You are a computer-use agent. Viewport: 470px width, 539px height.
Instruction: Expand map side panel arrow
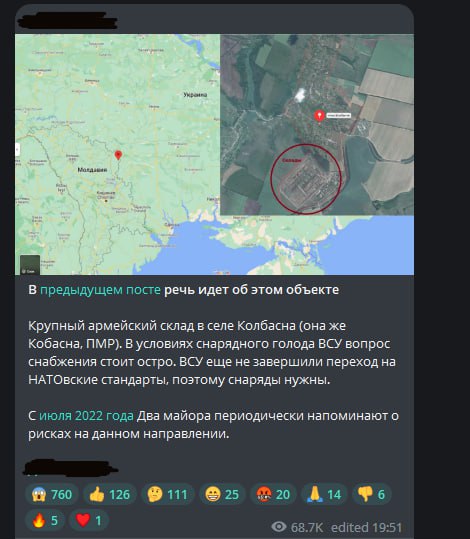[x=17, y=150]
